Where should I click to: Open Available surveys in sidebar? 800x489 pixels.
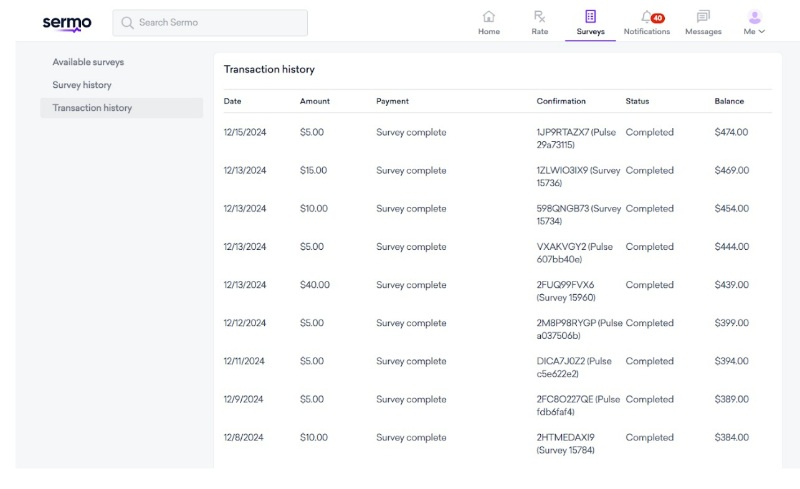(x=88, y=62)
